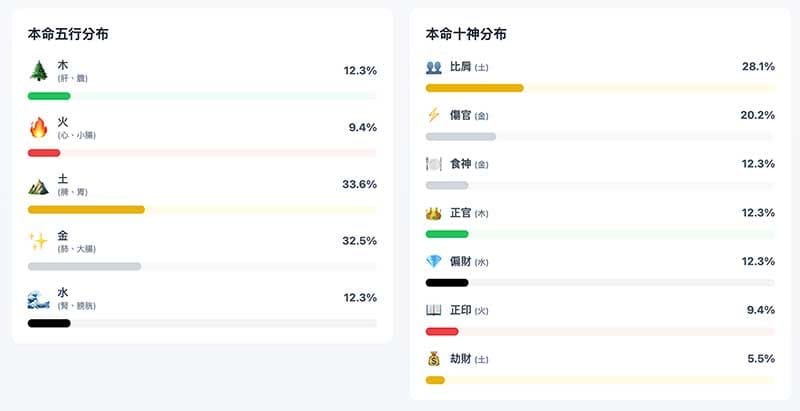Click the 20.2% value for 傷官
The width and height of the screenshot is (800, 411).
(x=757, y=115)
